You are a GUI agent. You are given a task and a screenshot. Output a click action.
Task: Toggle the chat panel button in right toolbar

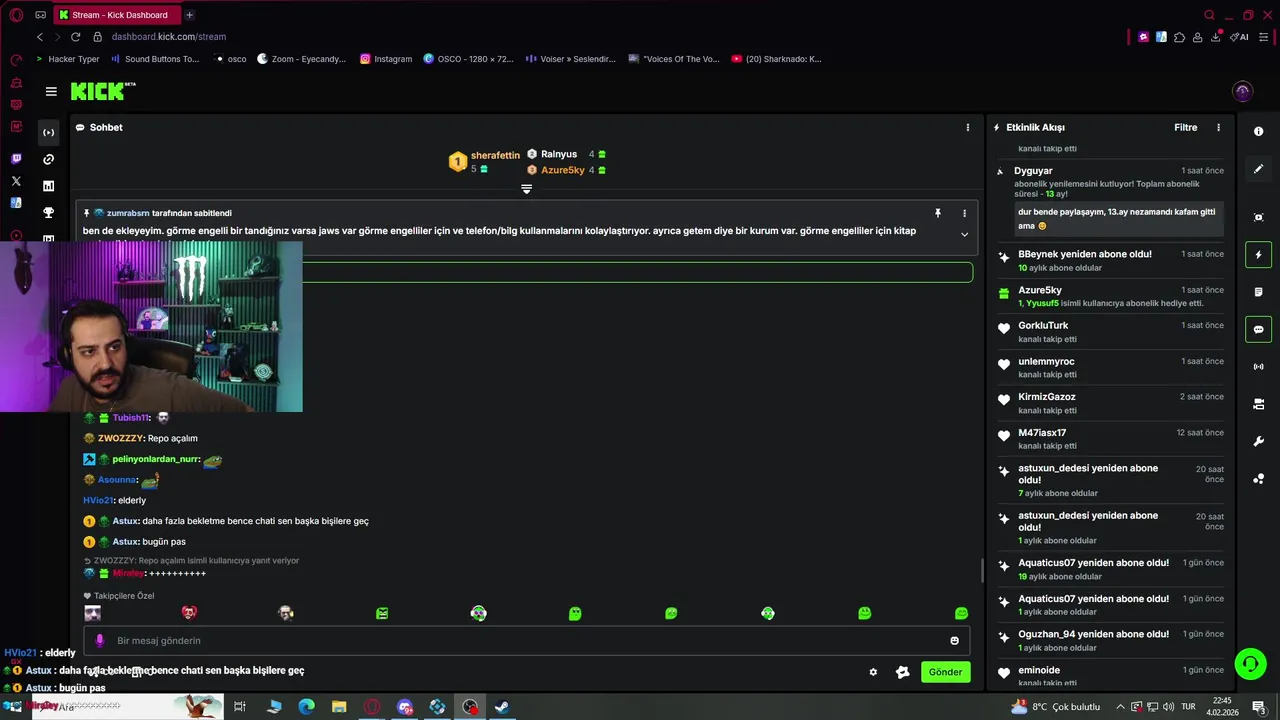1258,329
